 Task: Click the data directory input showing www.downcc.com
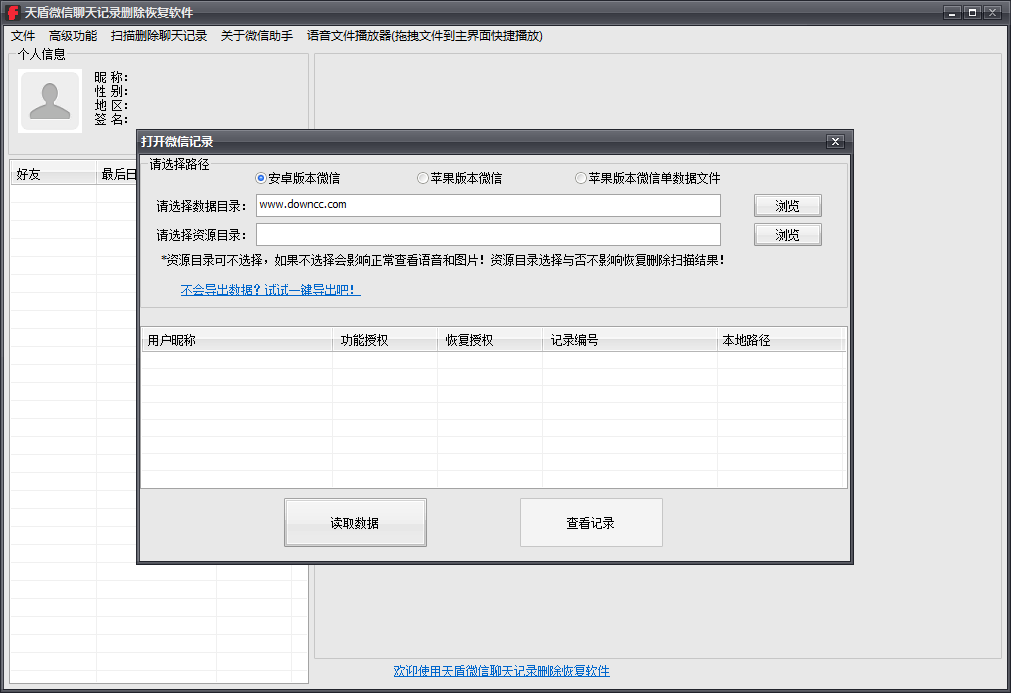tap(489, 205)
